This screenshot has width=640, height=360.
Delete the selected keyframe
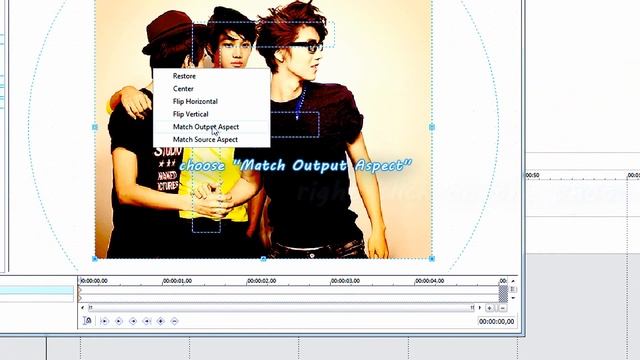tap(174, 321)
